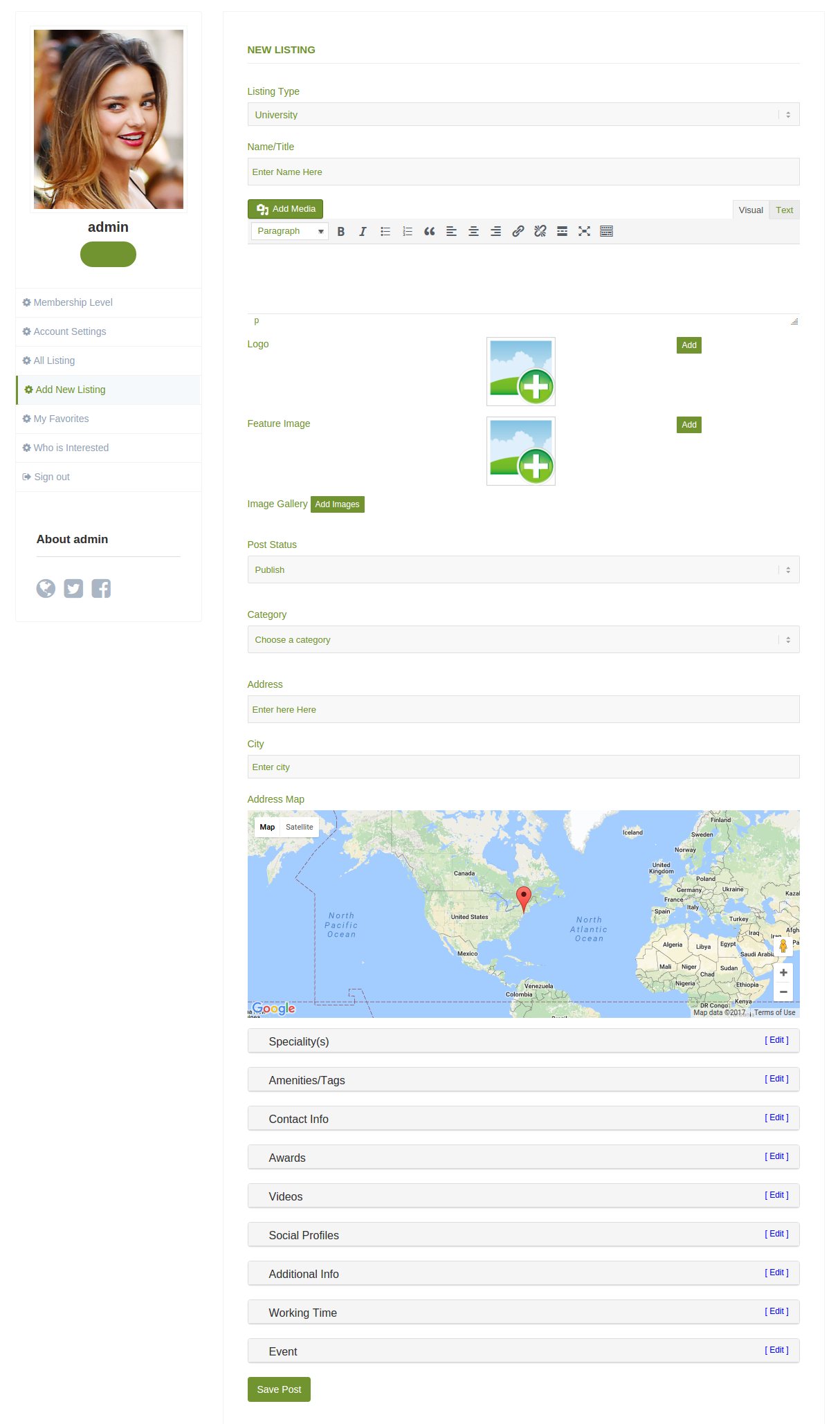
Task: Switch the map to Satellite view
Action: (299, 828)
